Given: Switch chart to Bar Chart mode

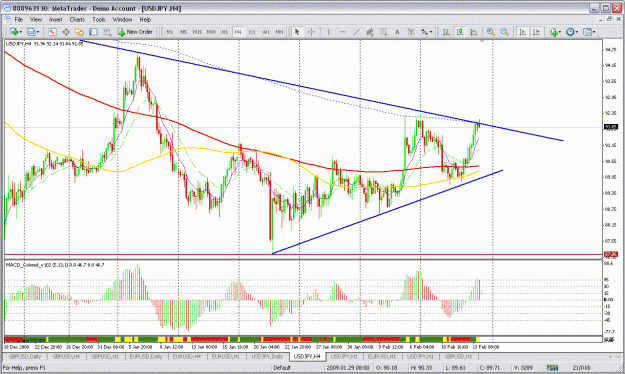Looking at the screenshot, I should pos(446,32).
